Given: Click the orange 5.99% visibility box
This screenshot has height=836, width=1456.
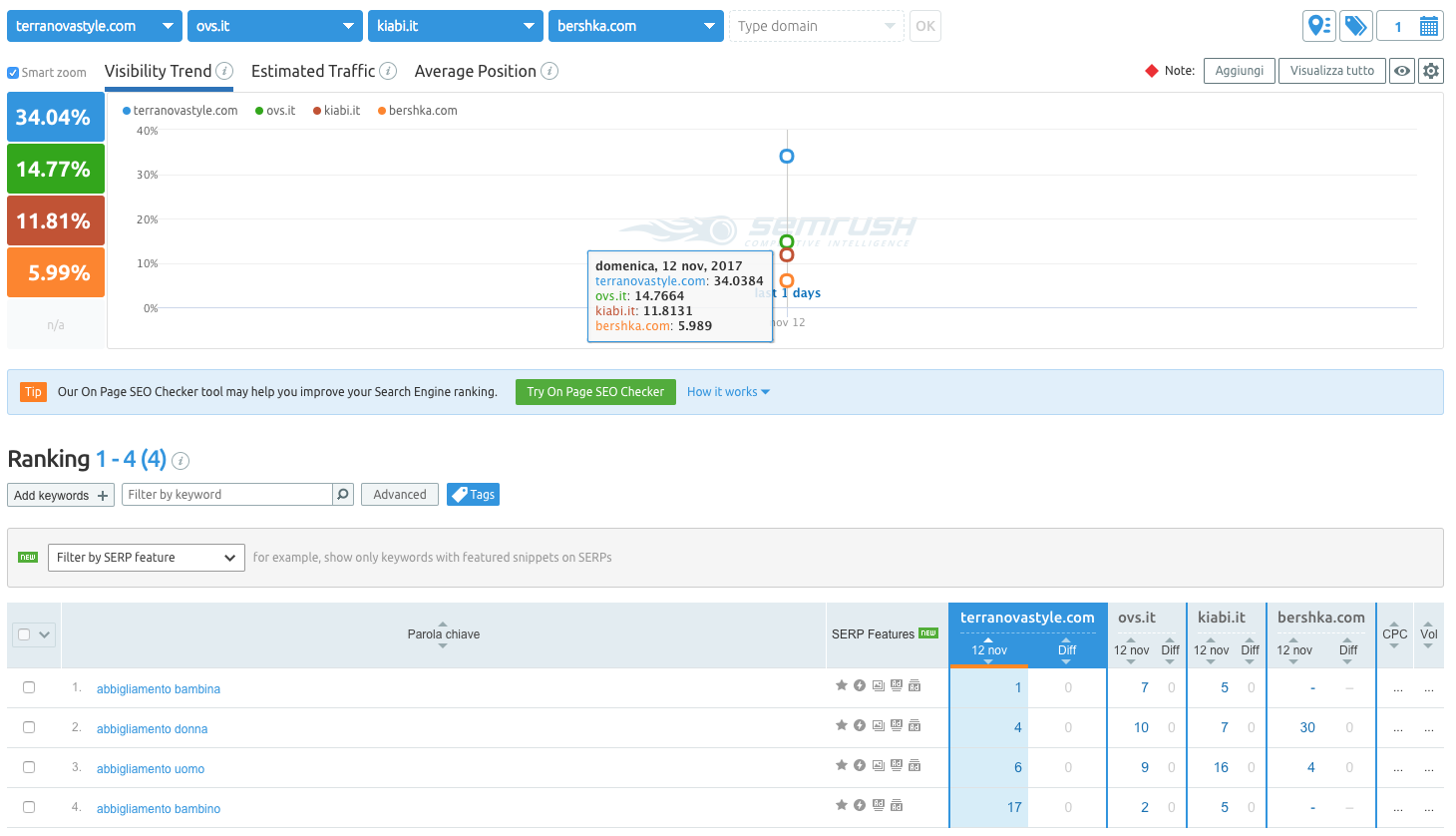Looking at the screenshot, I should tap(56, 273).
